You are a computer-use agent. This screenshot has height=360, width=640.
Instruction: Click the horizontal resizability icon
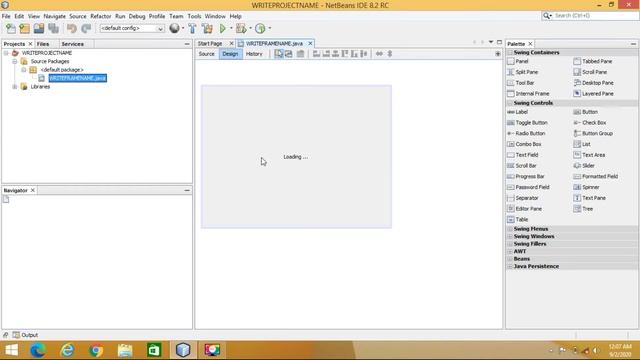(379, 54)
